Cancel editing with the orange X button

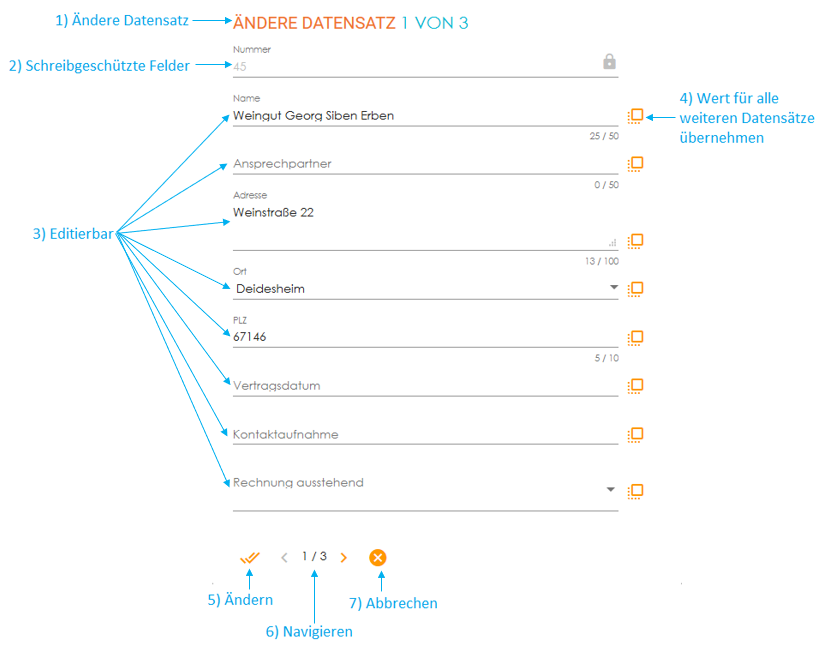pyautogui.click(x=378, y=558)
